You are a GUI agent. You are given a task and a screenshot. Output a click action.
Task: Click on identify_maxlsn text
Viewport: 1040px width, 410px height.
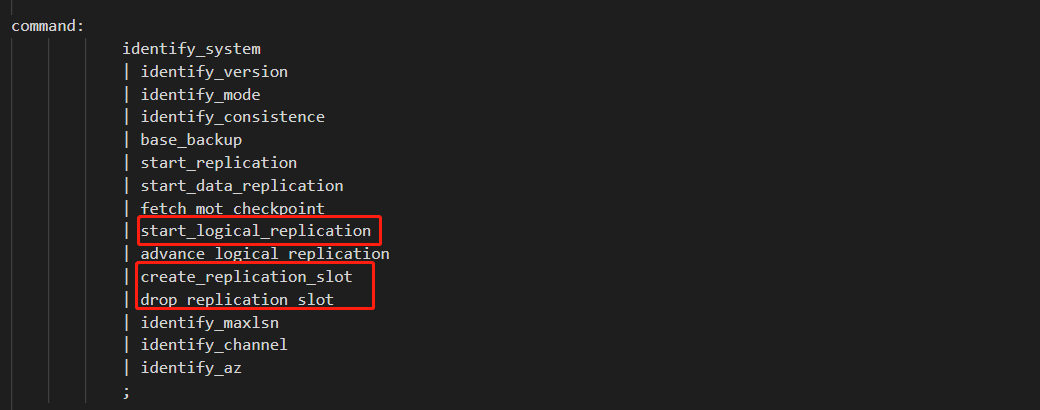coord(209,322)
